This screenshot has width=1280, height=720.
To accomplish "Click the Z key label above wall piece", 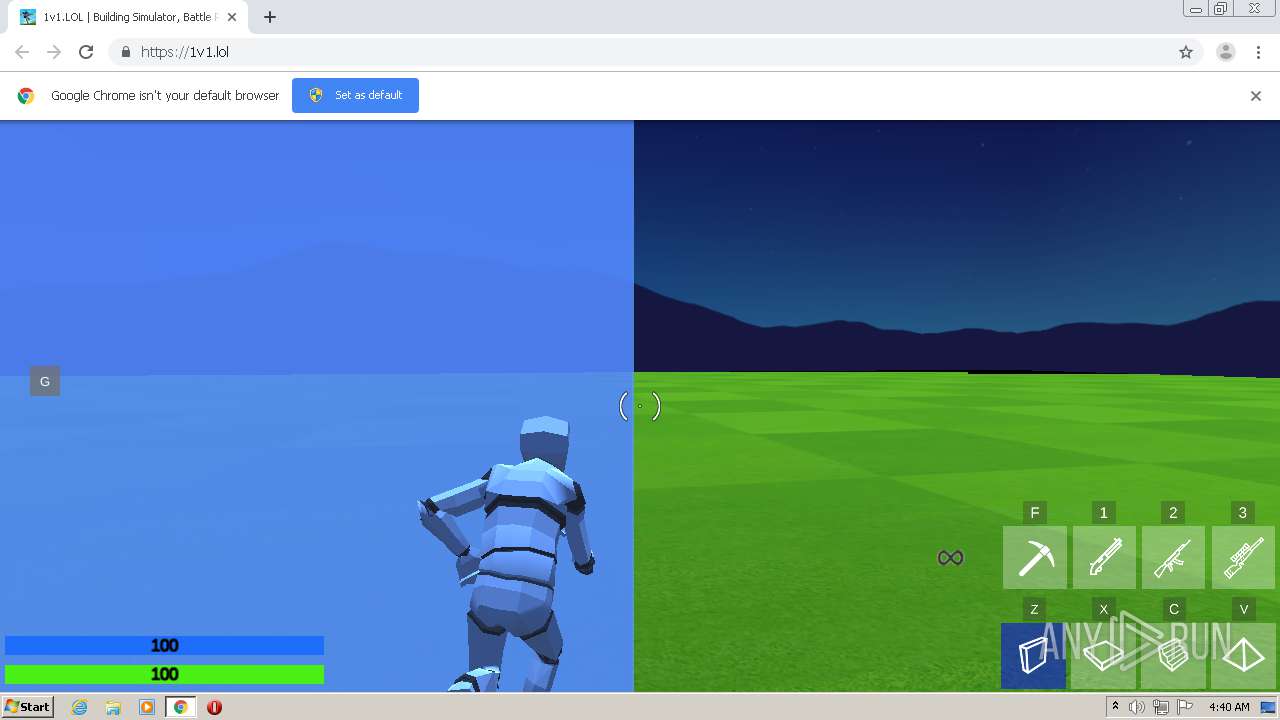I will 1034,609.
